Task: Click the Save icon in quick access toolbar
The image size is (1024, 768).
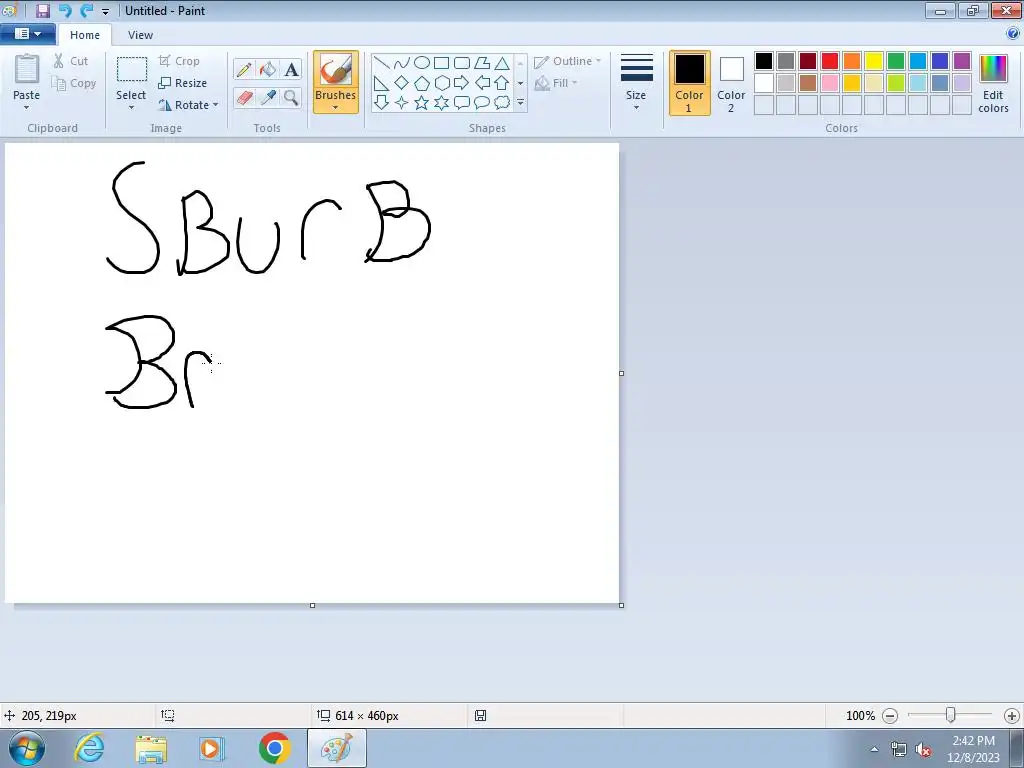Action: coord(43,10)
